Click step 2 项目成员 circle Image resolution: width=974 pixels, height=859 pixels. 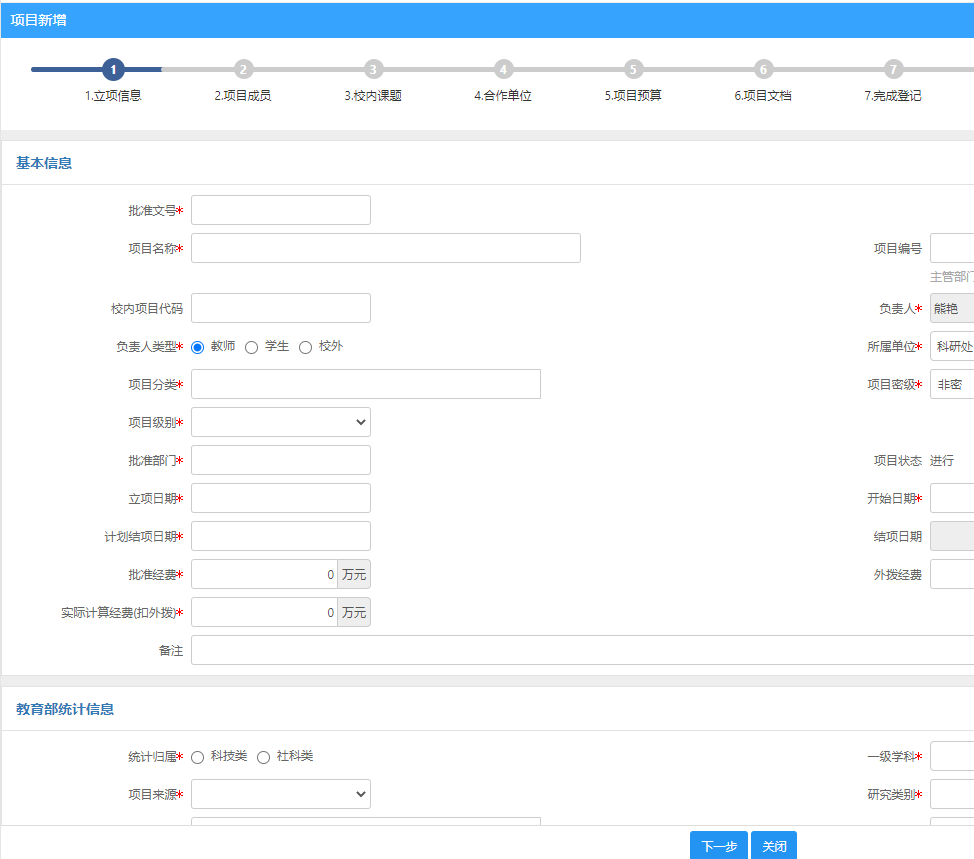(x=243, y=69)
